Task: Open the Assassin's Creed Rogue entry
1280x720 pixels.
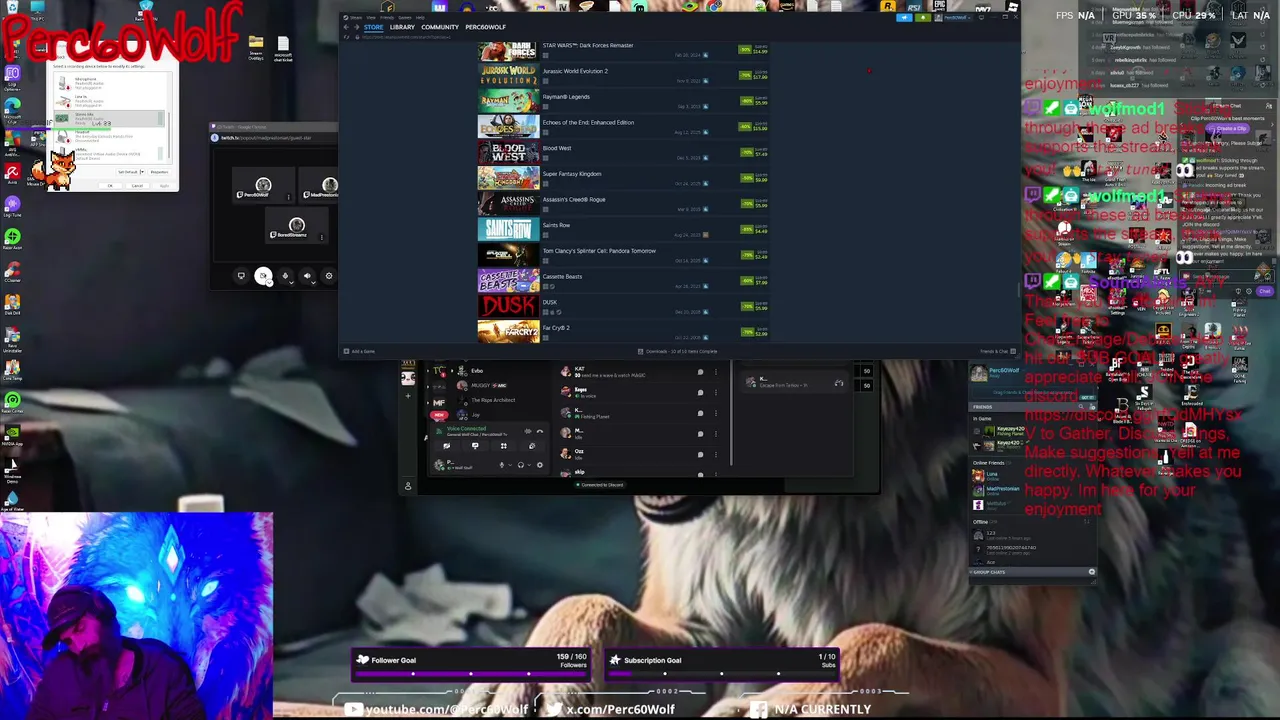Action: [625, 204]
